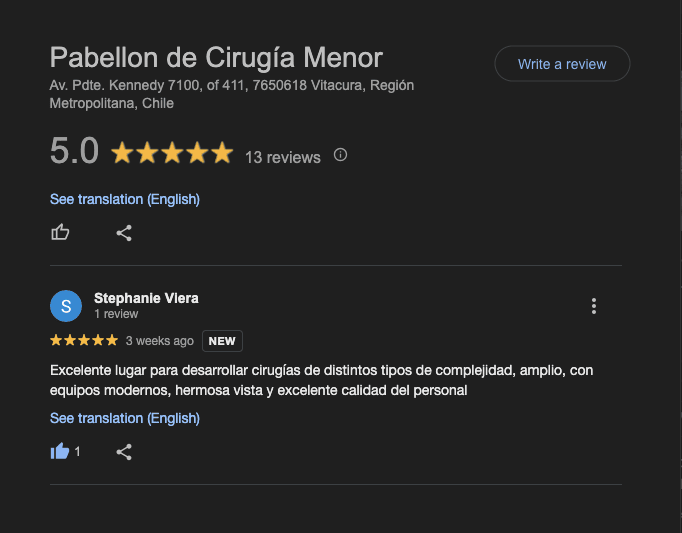
Task: Click the '3 weeks ago' timestamp
Action: coord(160,341)
